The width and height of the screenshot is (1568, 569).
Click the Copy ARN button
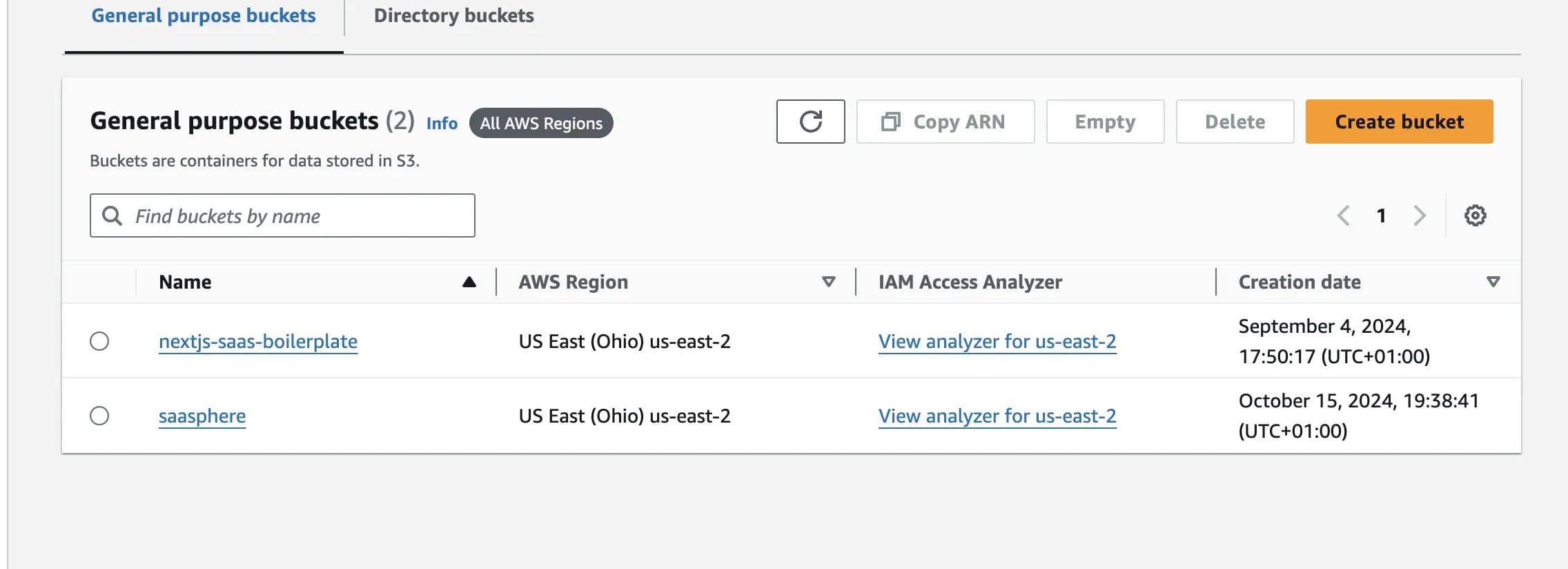click(x=945, y=122)
